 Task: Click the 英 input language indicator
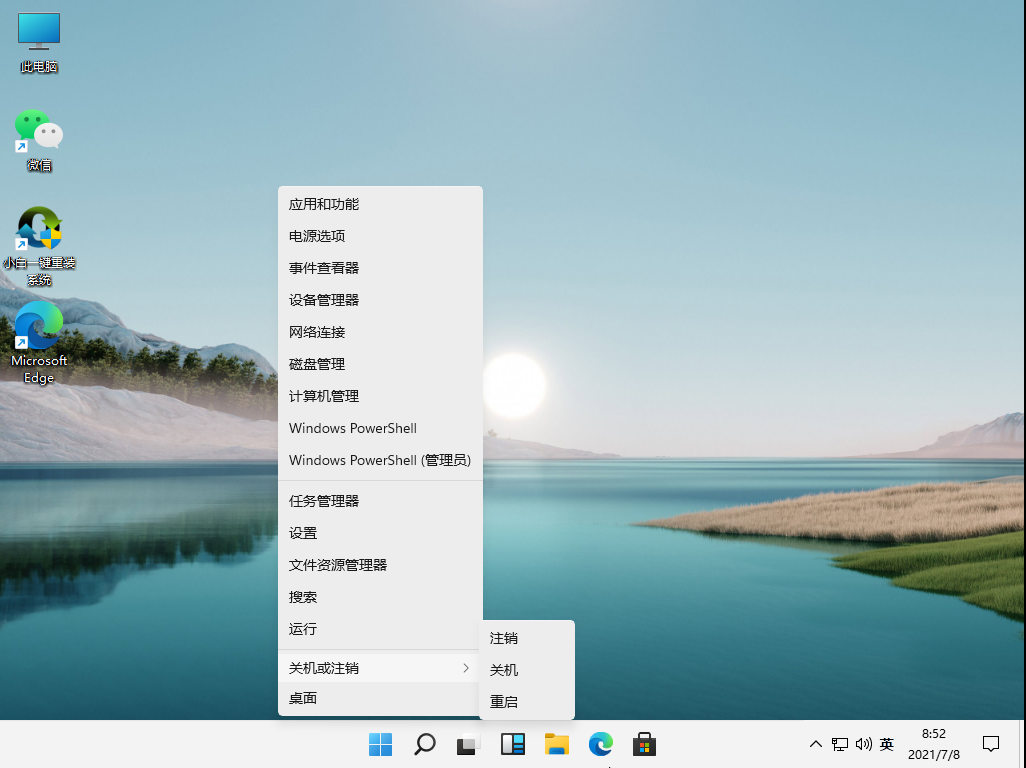(886, 744)
